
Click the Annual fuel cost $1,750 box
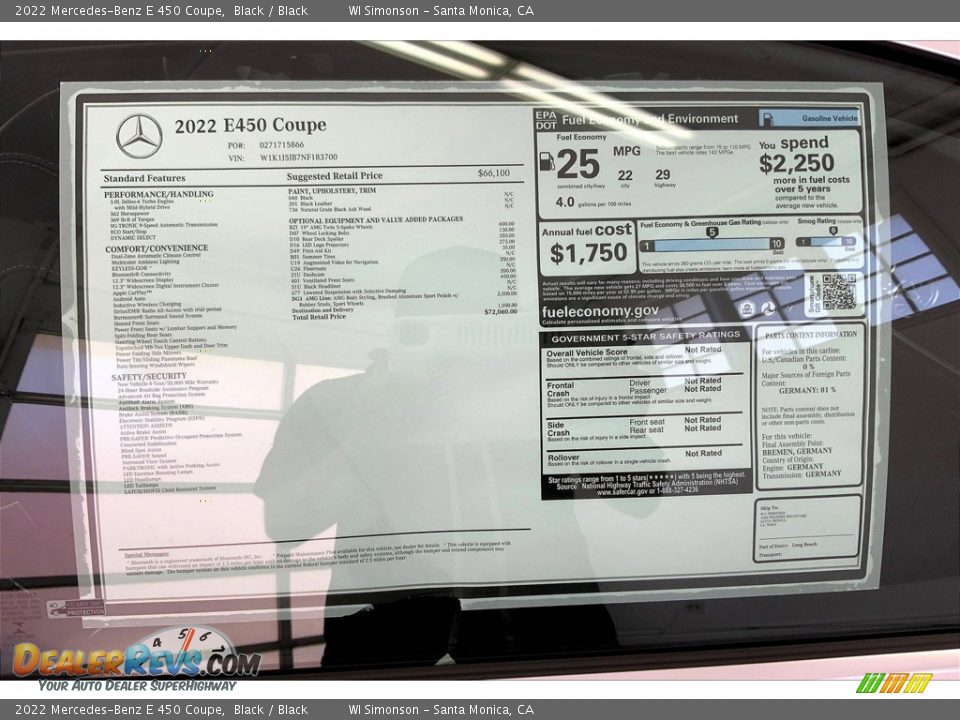point(587,248)
